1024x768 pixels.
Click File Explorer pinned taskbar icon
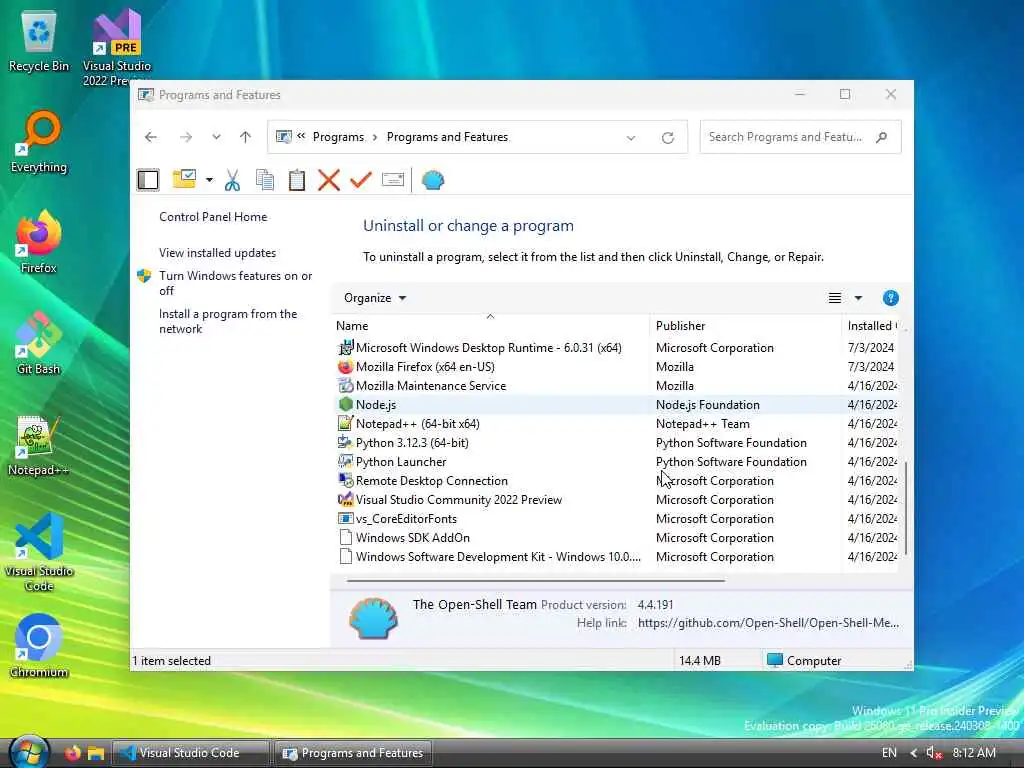coord(96,754)
